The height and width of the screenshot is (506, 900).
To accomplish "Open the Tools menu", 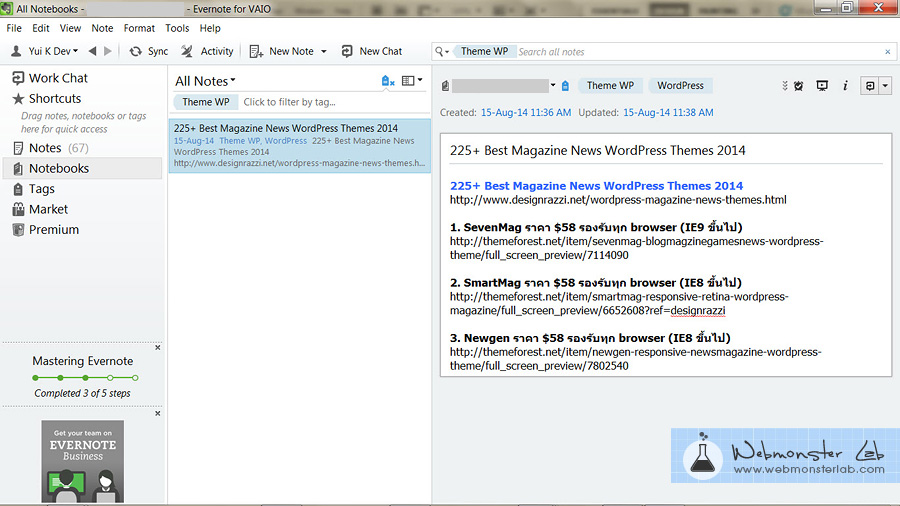I will (177, 28).
